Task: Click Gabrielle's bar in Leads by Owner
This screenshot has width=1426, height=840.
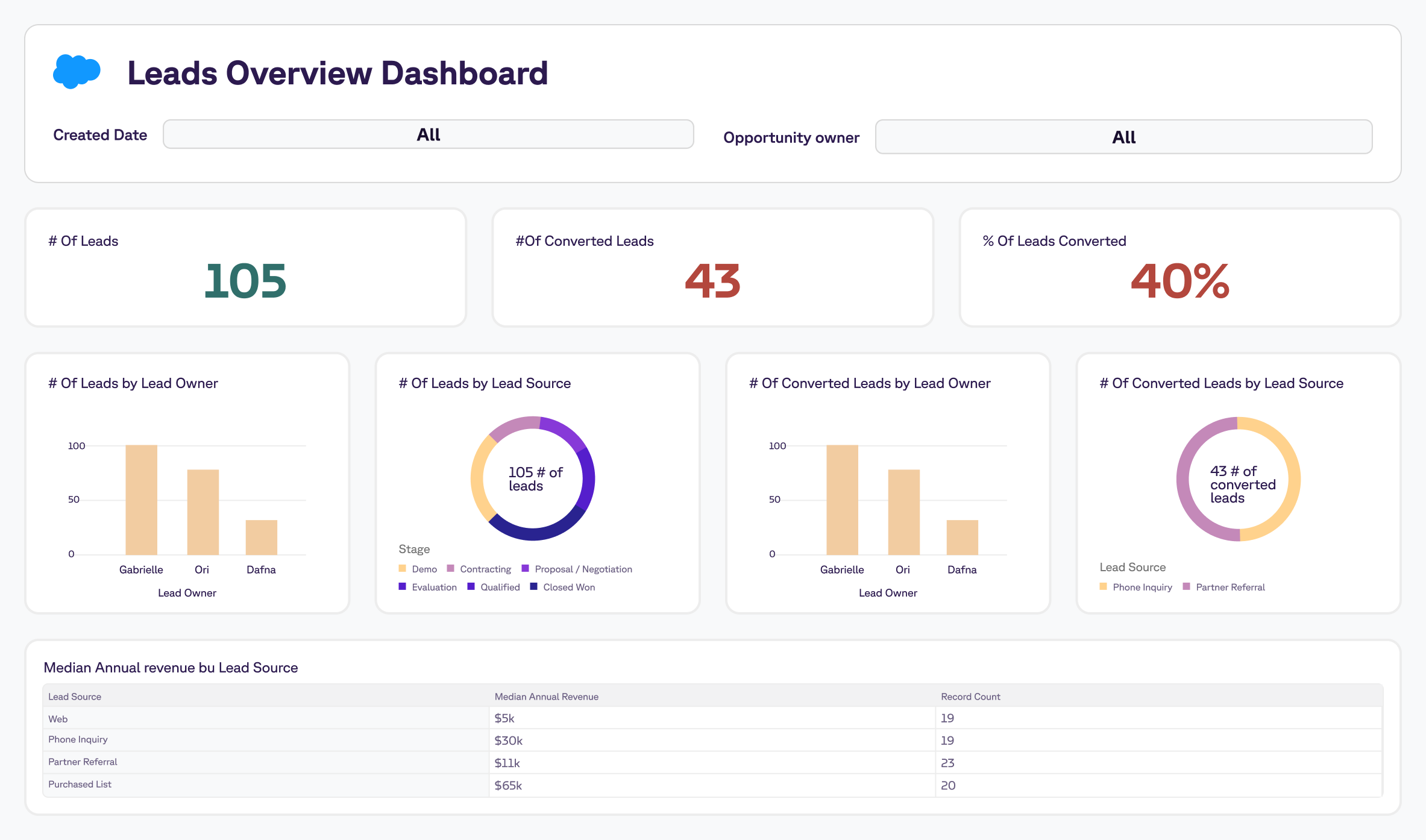Action: tap(141, 500)
